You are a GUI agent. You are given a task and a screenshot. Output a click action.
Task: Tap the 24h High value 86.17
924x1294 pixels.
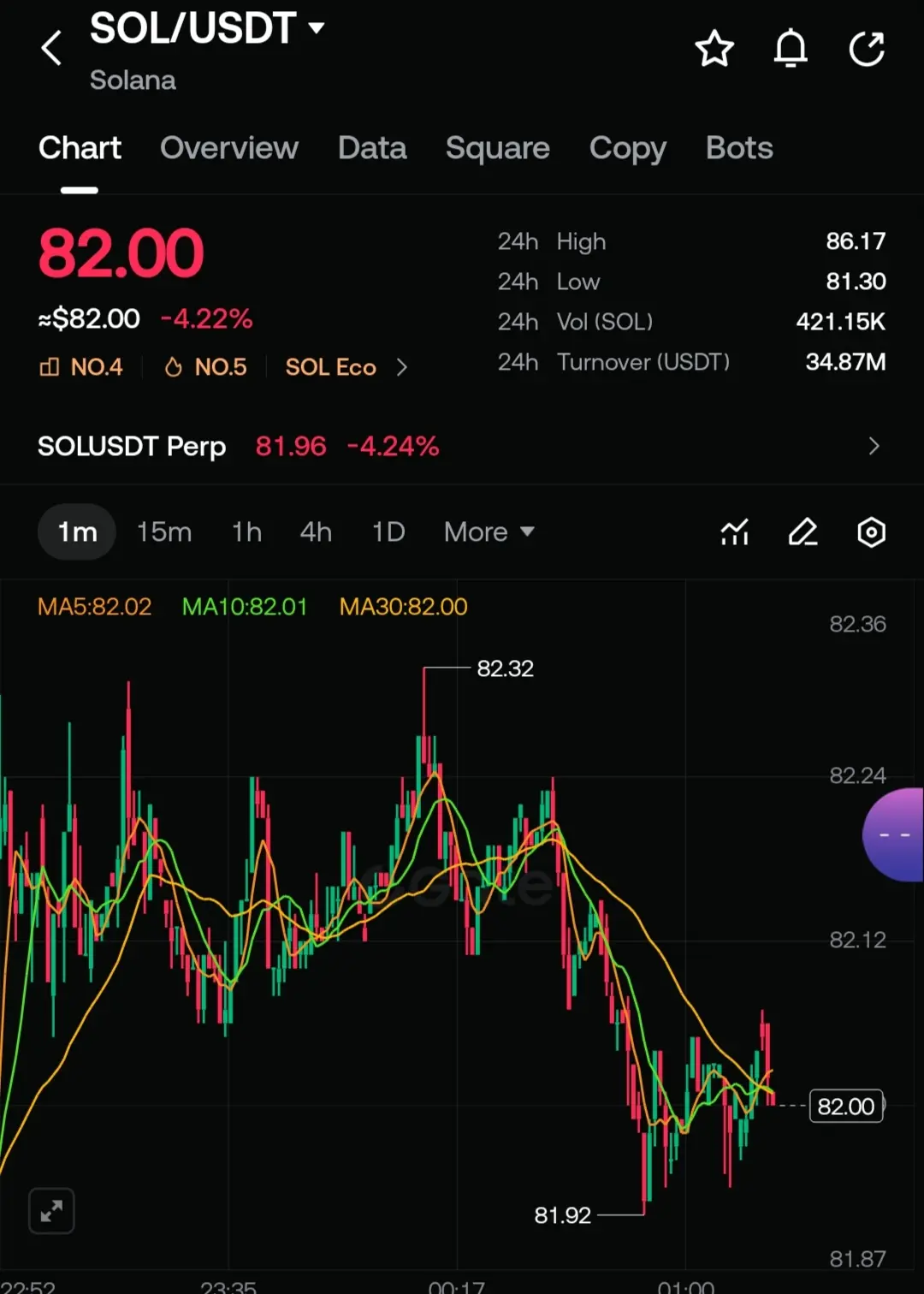tap(856, 241)
